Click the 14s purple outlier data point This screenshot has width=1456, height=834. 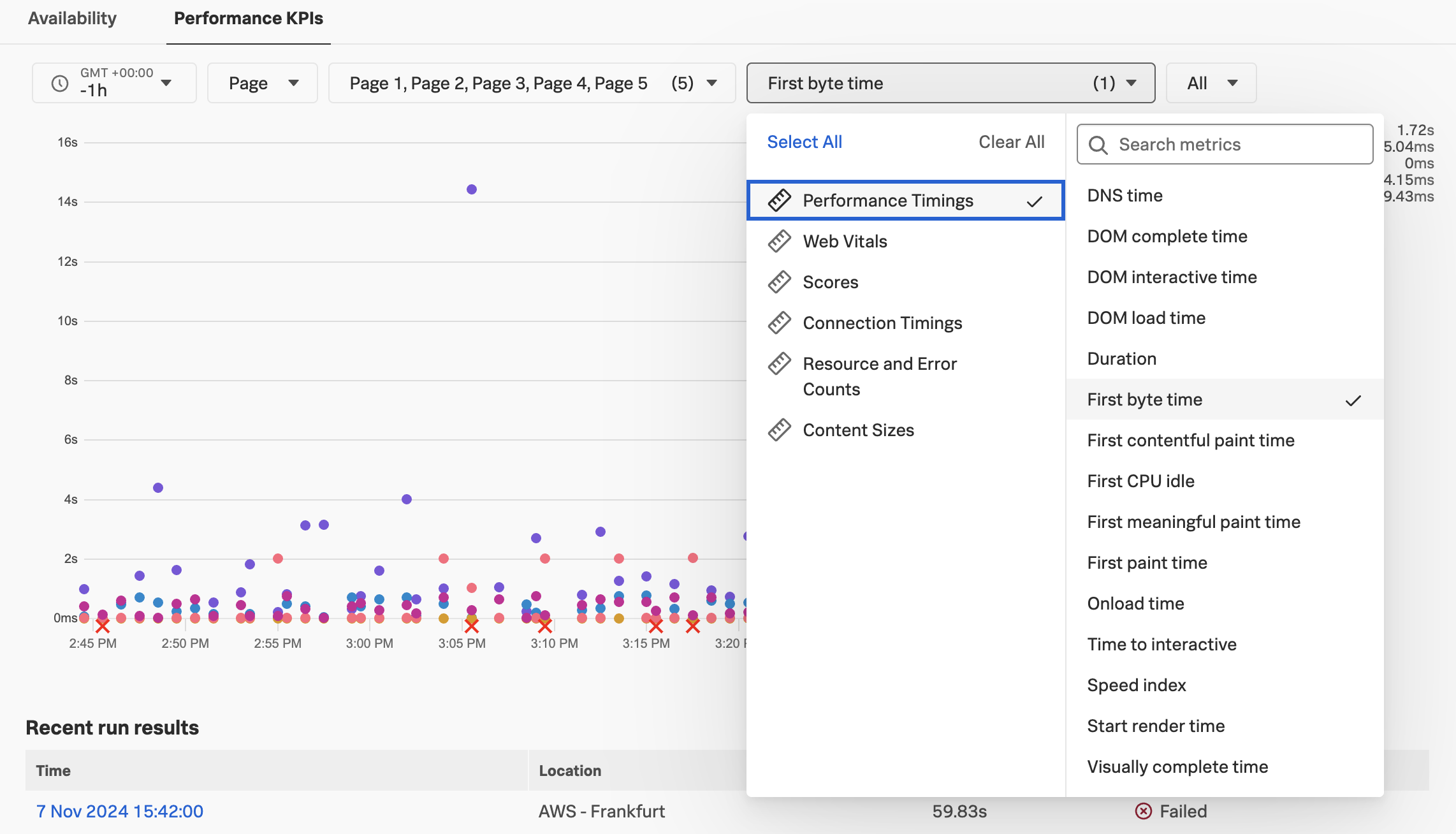472,189
